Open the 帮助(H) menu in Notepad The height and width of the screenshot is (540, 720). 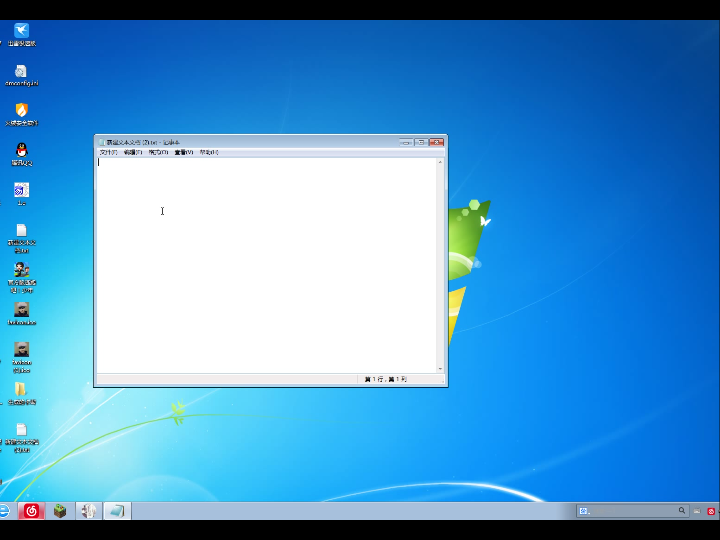(209, 152)
